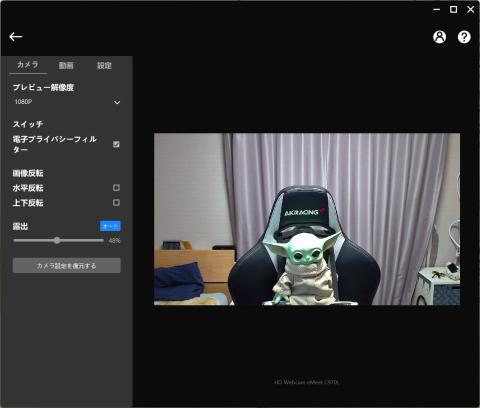The image size is (480, 408).
Task: Click the webcam preview image
Action: click(x=307, y=219)
